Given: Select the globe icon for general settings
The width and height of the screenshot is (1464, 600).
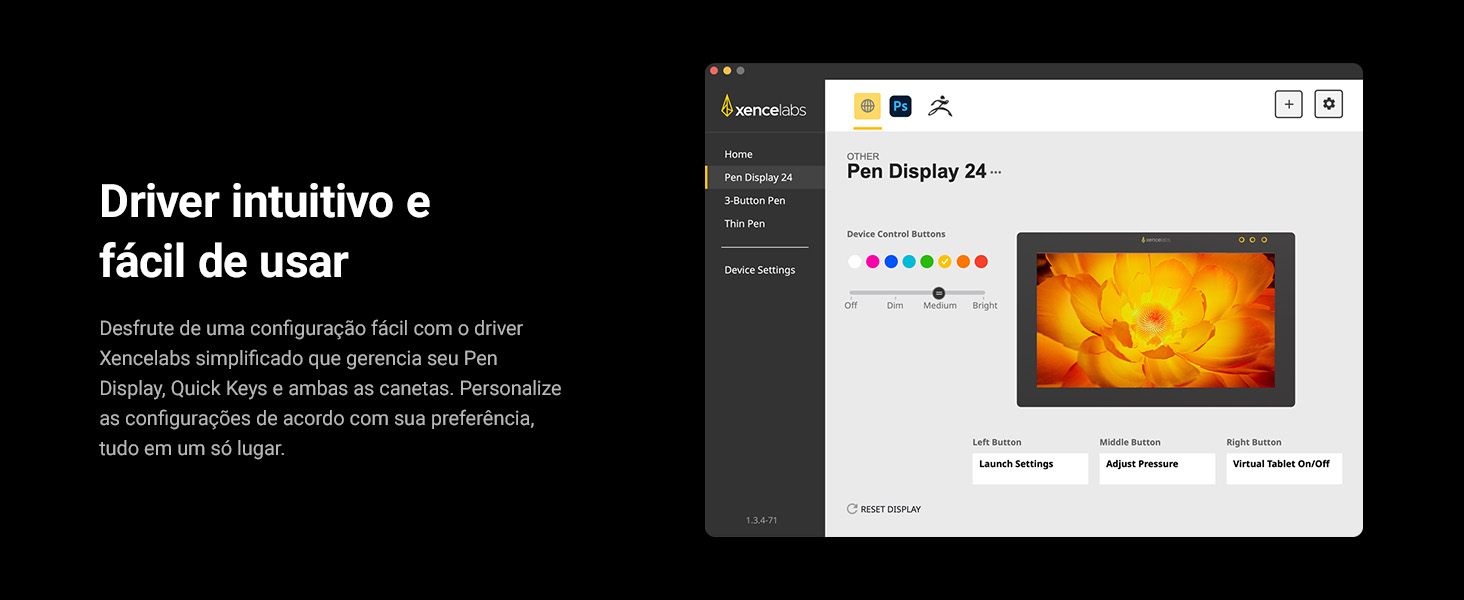Looking at the screenshot, I should tap(865, 104).
